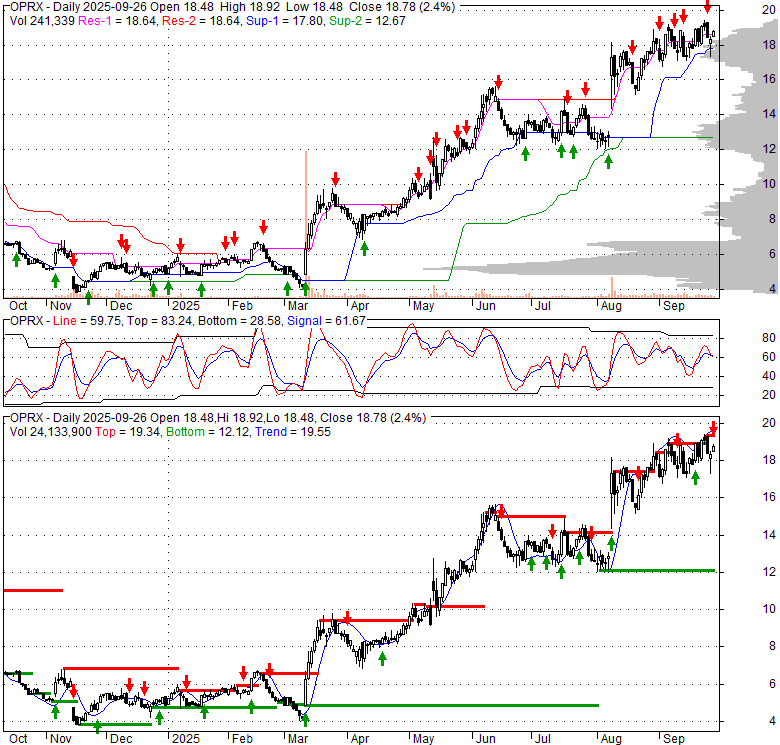Click the 'Vol 241,339' text in top chart
This screenshot has width=780, height=745.
point(42,21)
